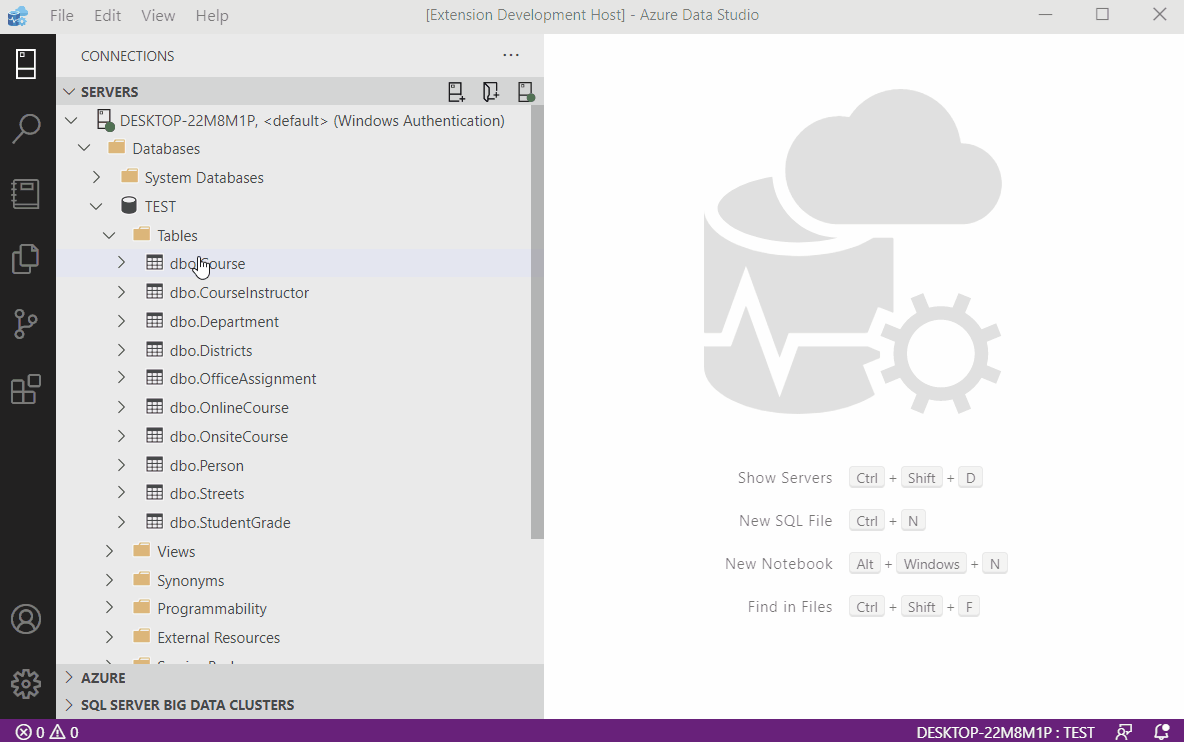This screenshot has height=742, width=1184.
Task: Select the dbo.Streets table
Action: tap(207, 494)
